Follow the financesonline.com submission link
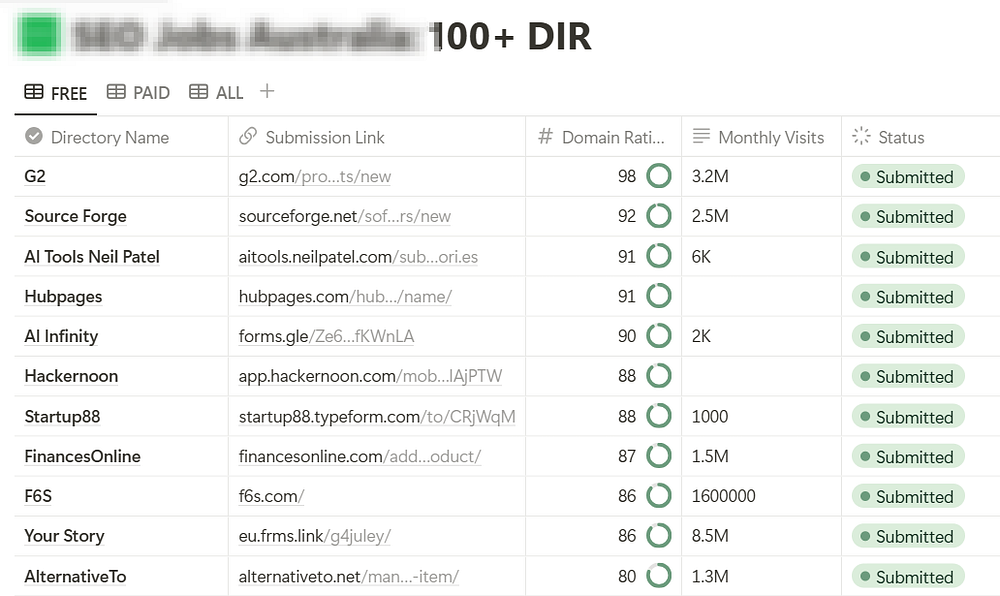1000x596 pixels. pos(360,456)
